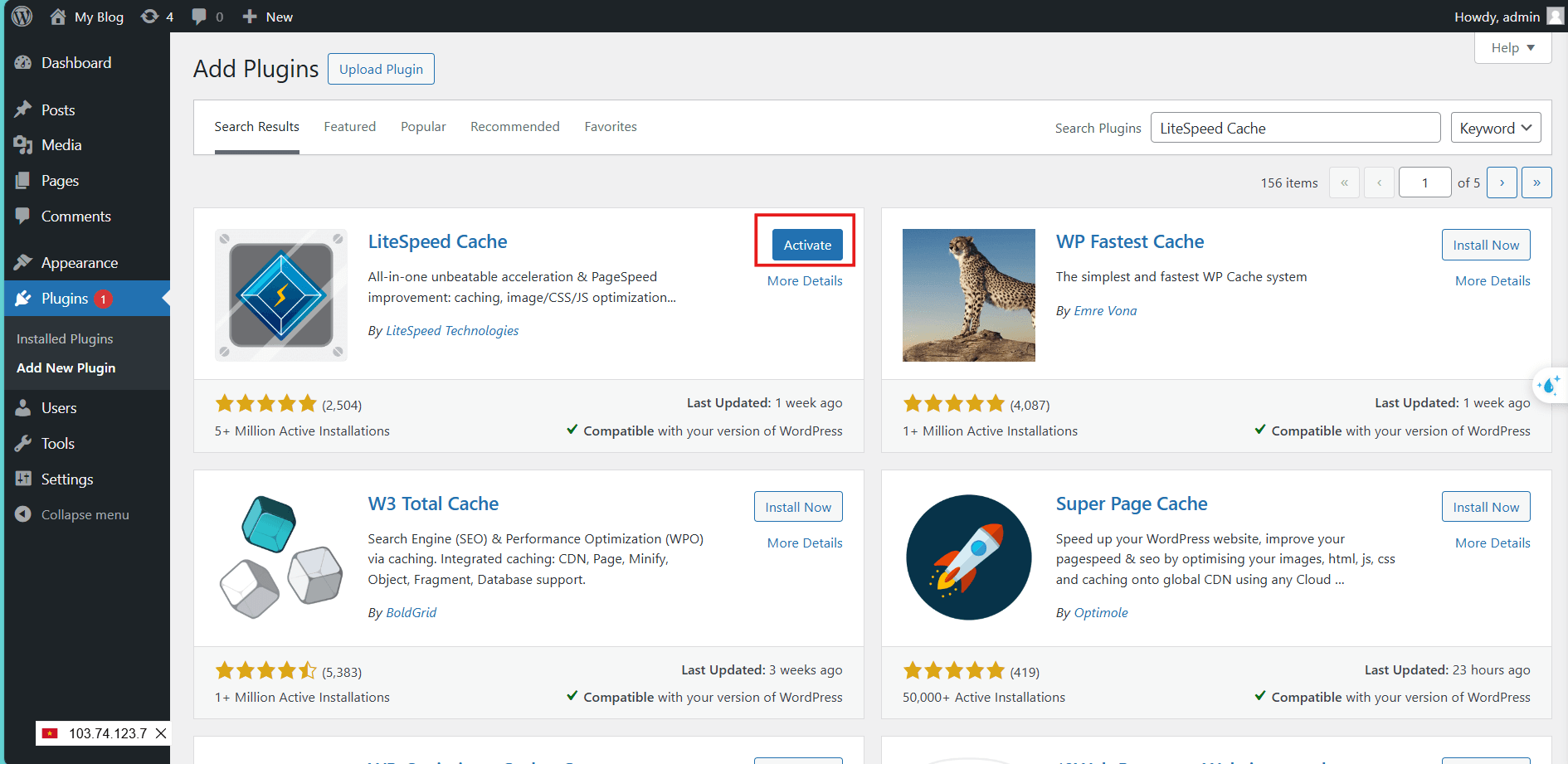Click the WordPress logo icon

tap(22, 17)
